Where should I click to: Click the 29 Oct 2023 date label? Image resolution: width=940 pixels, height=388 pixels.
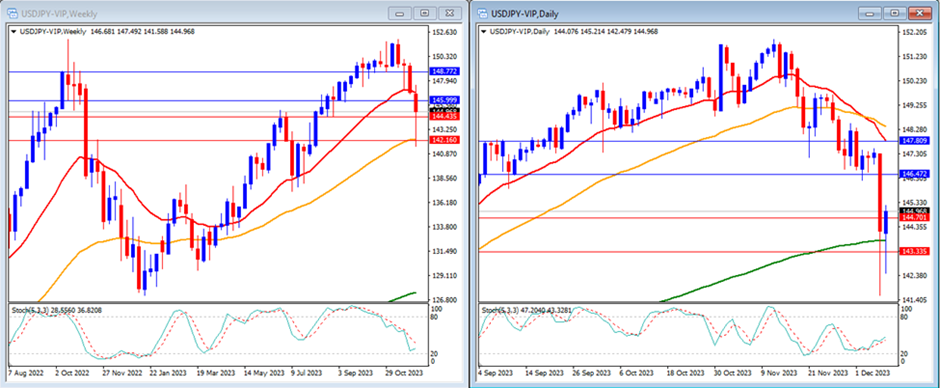pyautogui.click(x=405, y=372)
